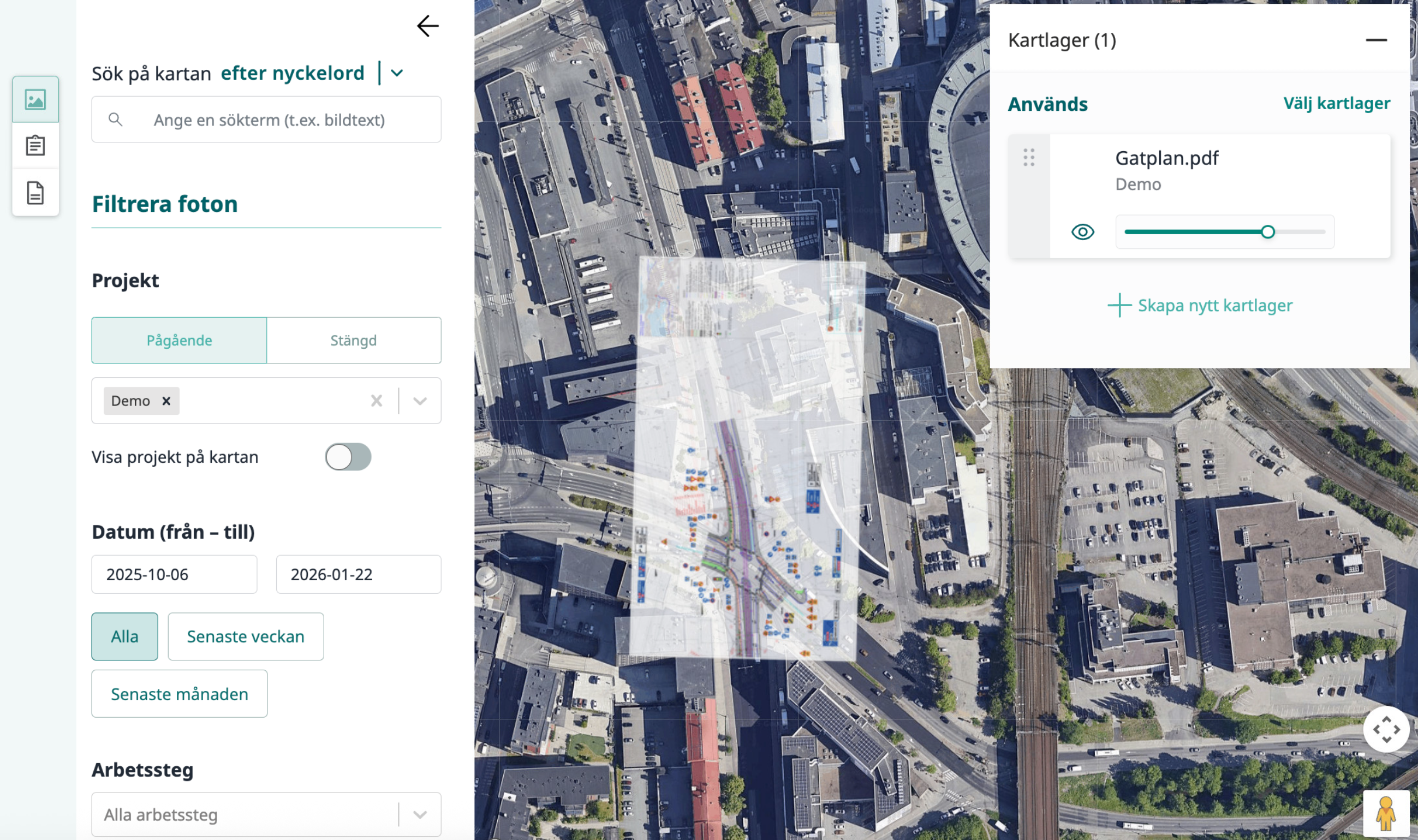Hide the Gatplan.pdf layer with eye icon
The width and height of the screenshot is (1418, 840).
tap(1082, 232)
